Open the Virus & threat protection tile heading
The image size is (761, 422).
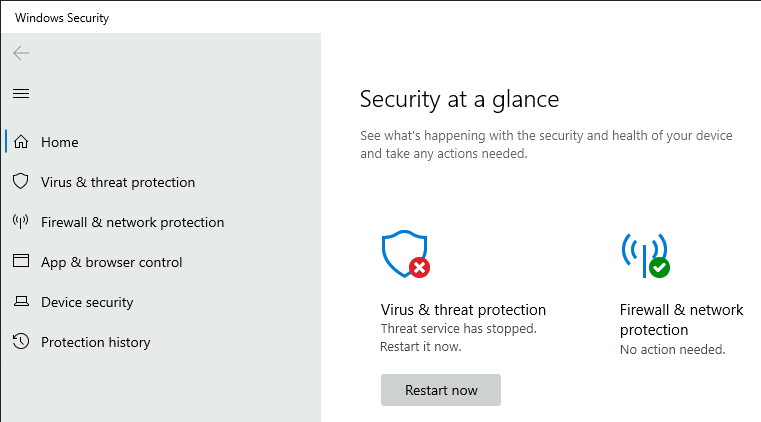(463, 310)
